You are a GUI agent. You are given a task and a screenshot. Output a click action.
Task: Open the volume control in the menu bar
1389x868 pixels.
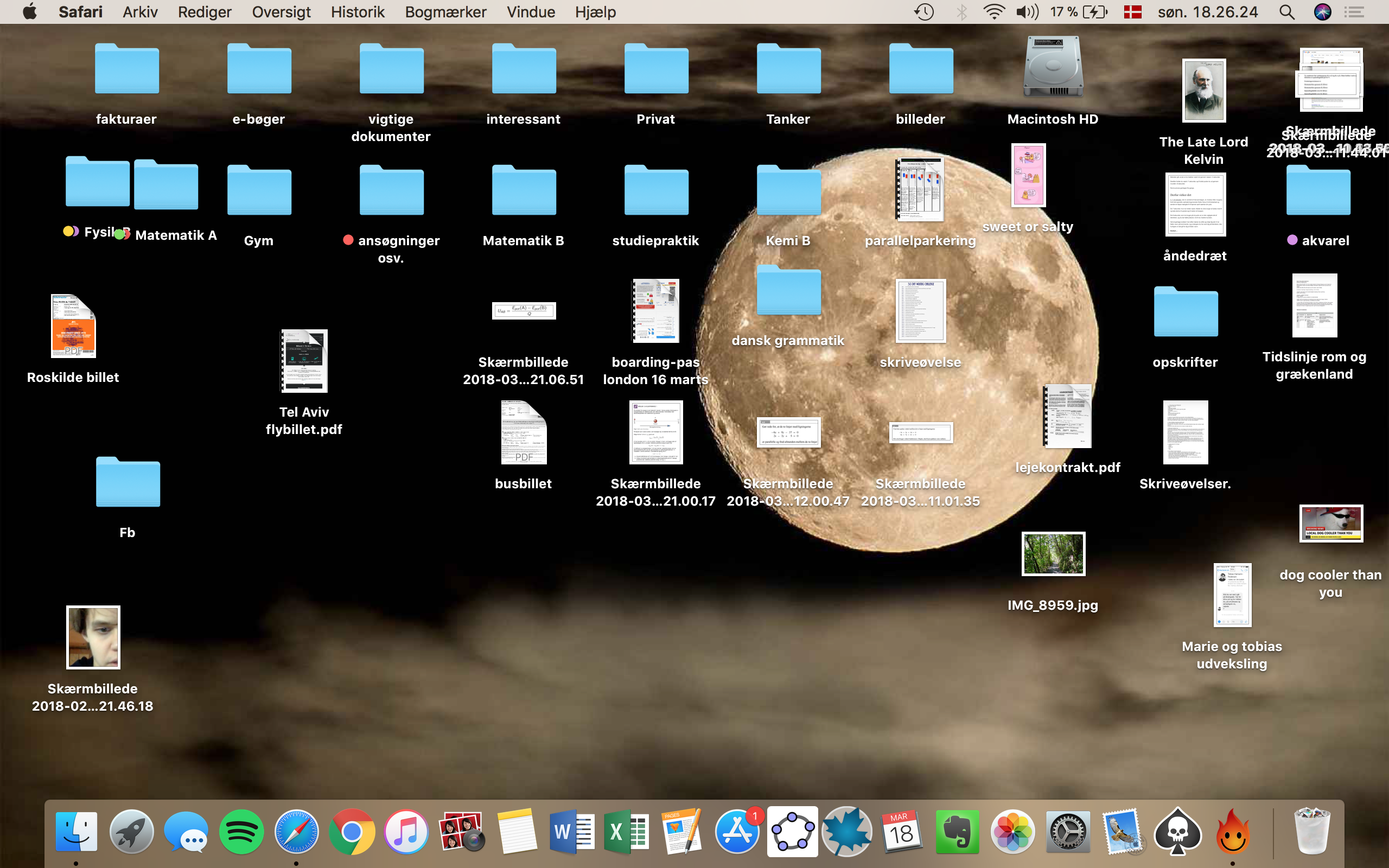1027,12
